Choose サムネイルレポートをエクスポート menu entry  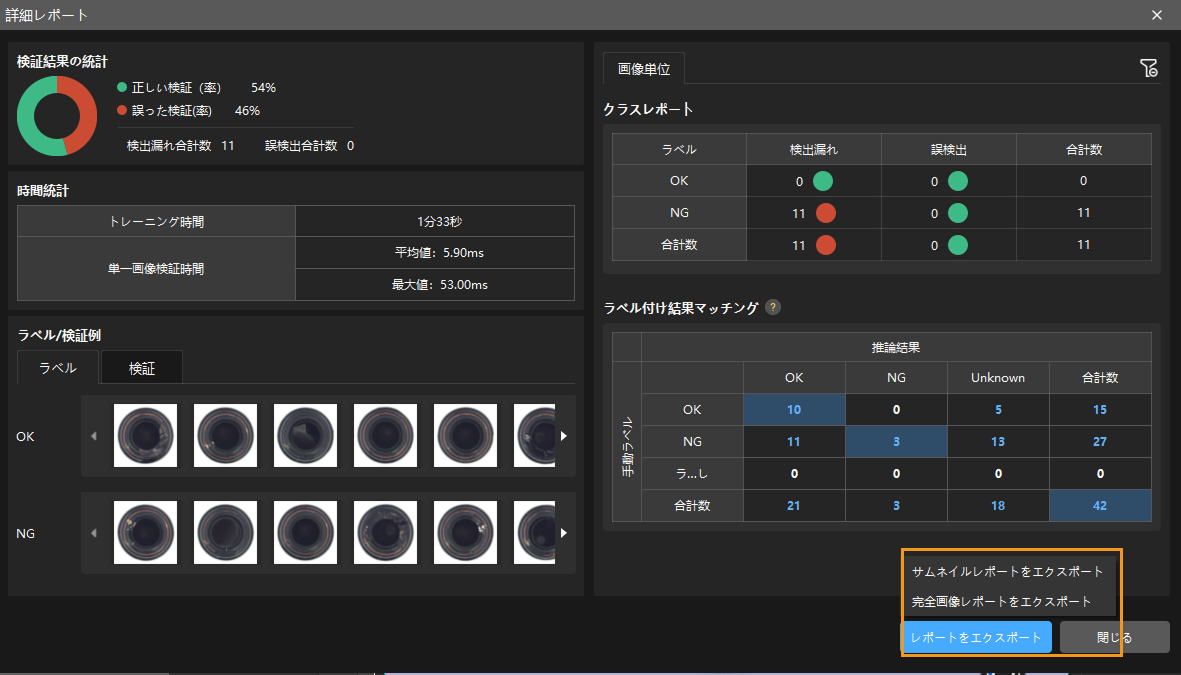pyautogui.click(x=1007, y=572)
